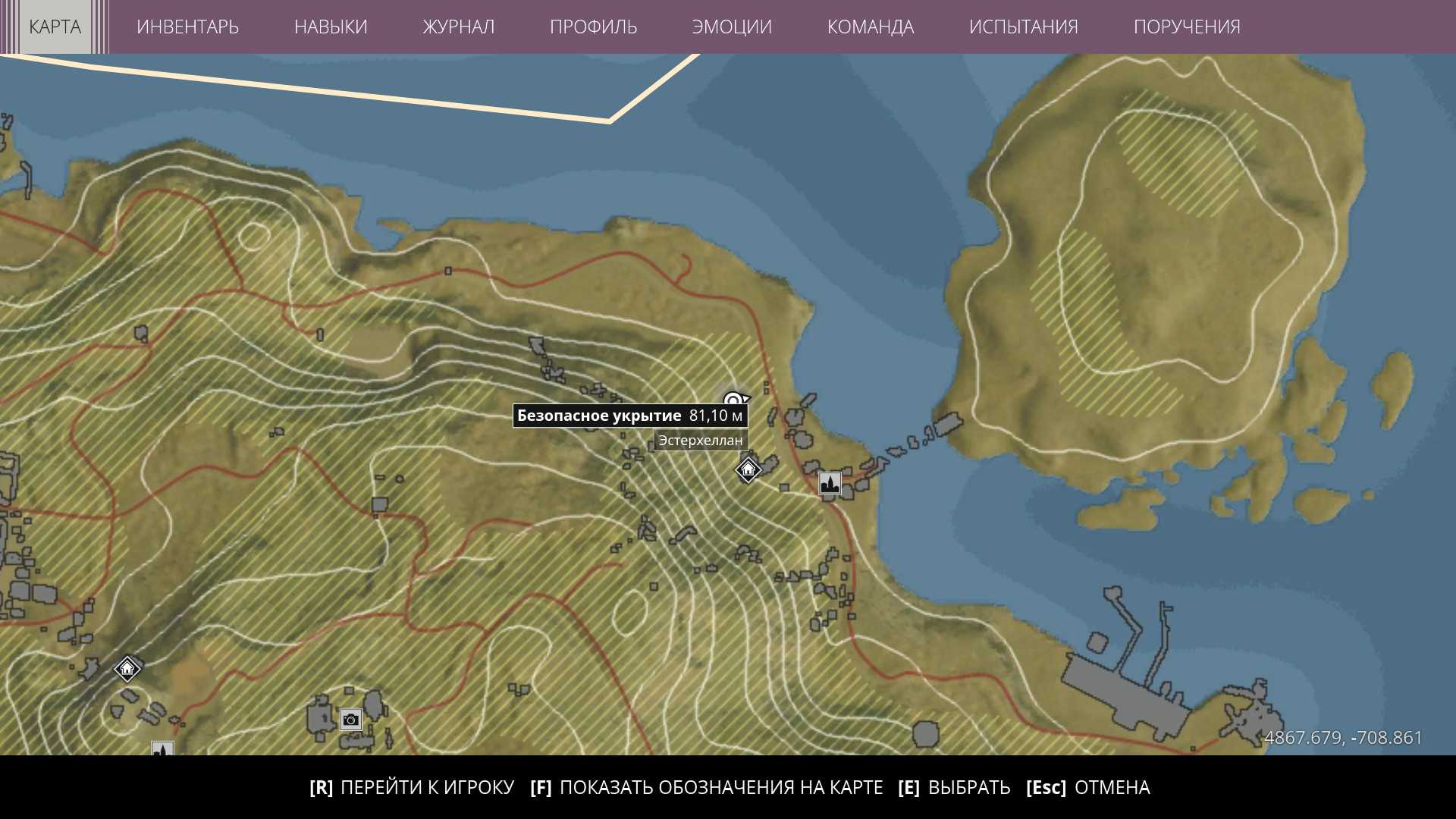The width and height of the screenshot is (1456, 819).
Task: Switch to the Навыки tab
Action: pos(331,27)
